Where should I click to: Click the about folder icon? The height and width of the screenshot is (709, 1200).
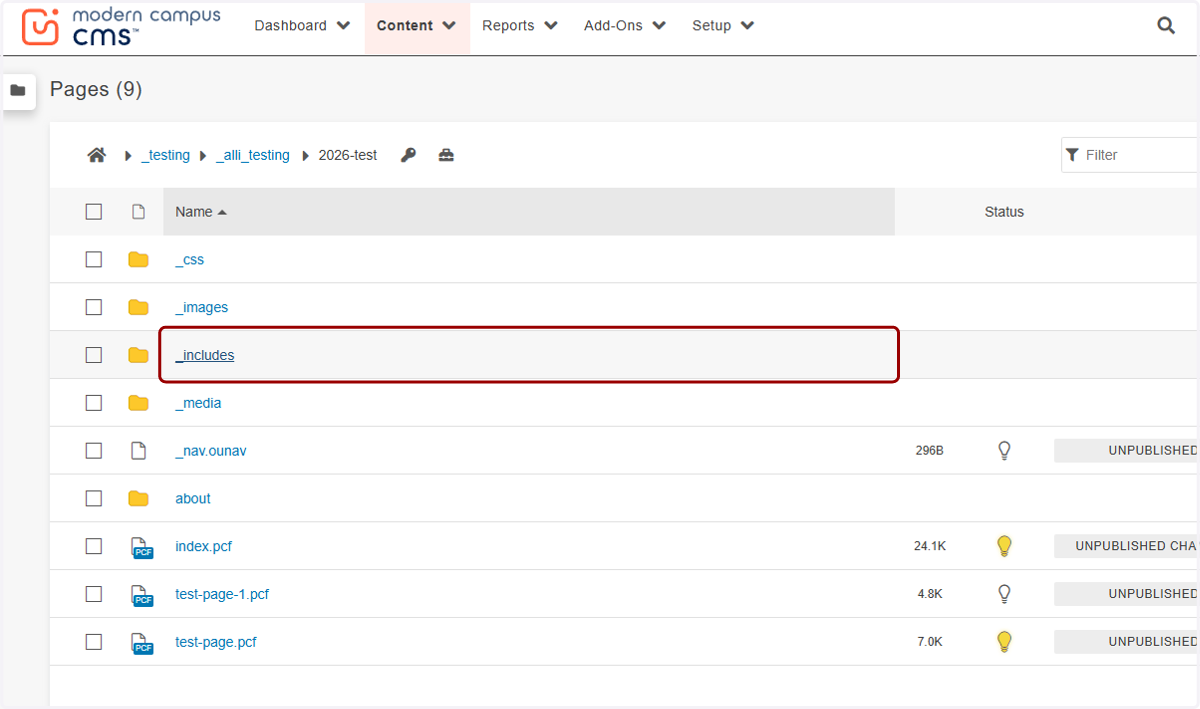[139, 498]
